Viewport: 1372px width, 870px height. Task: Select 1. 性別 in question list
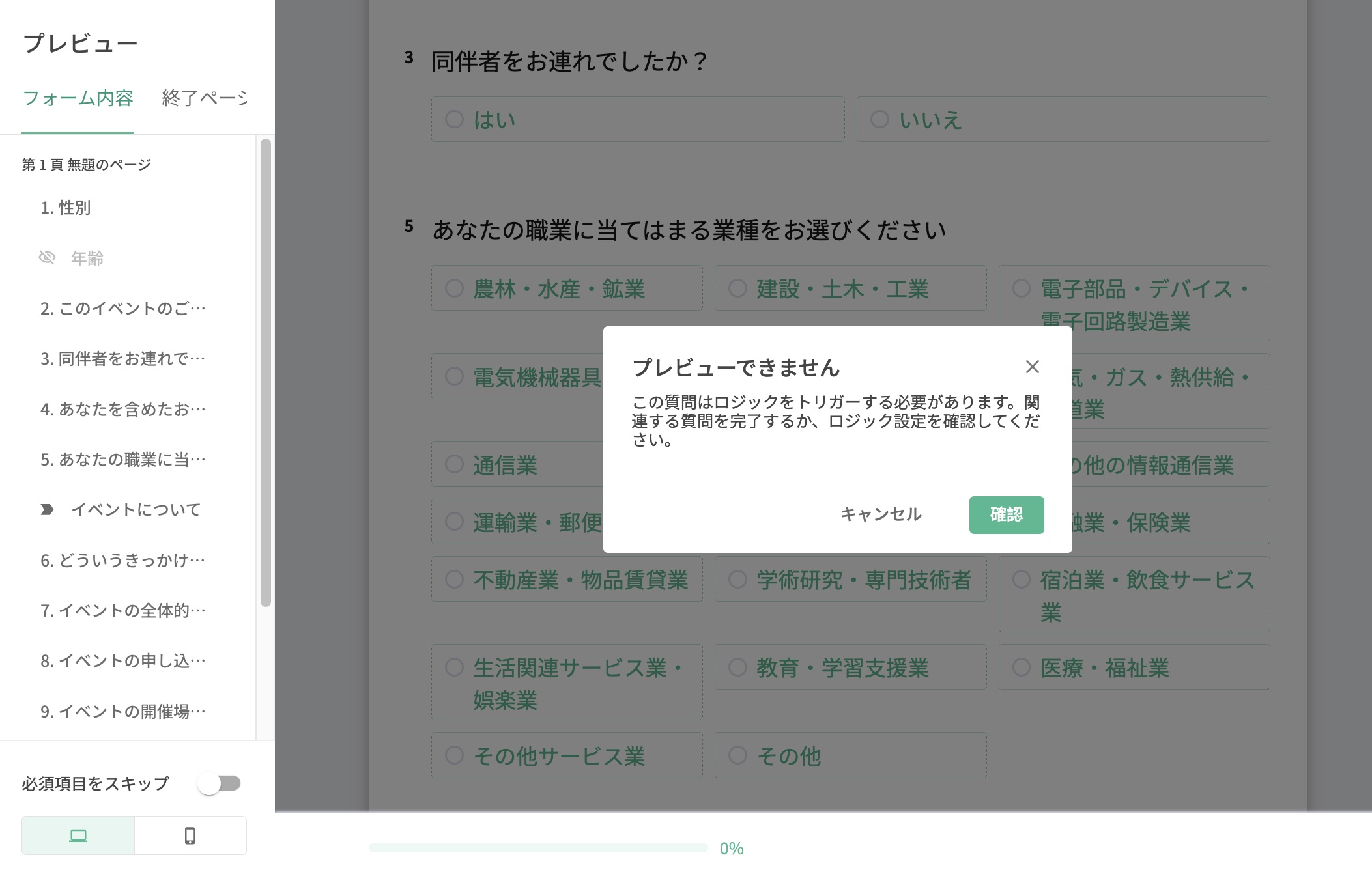65,208
